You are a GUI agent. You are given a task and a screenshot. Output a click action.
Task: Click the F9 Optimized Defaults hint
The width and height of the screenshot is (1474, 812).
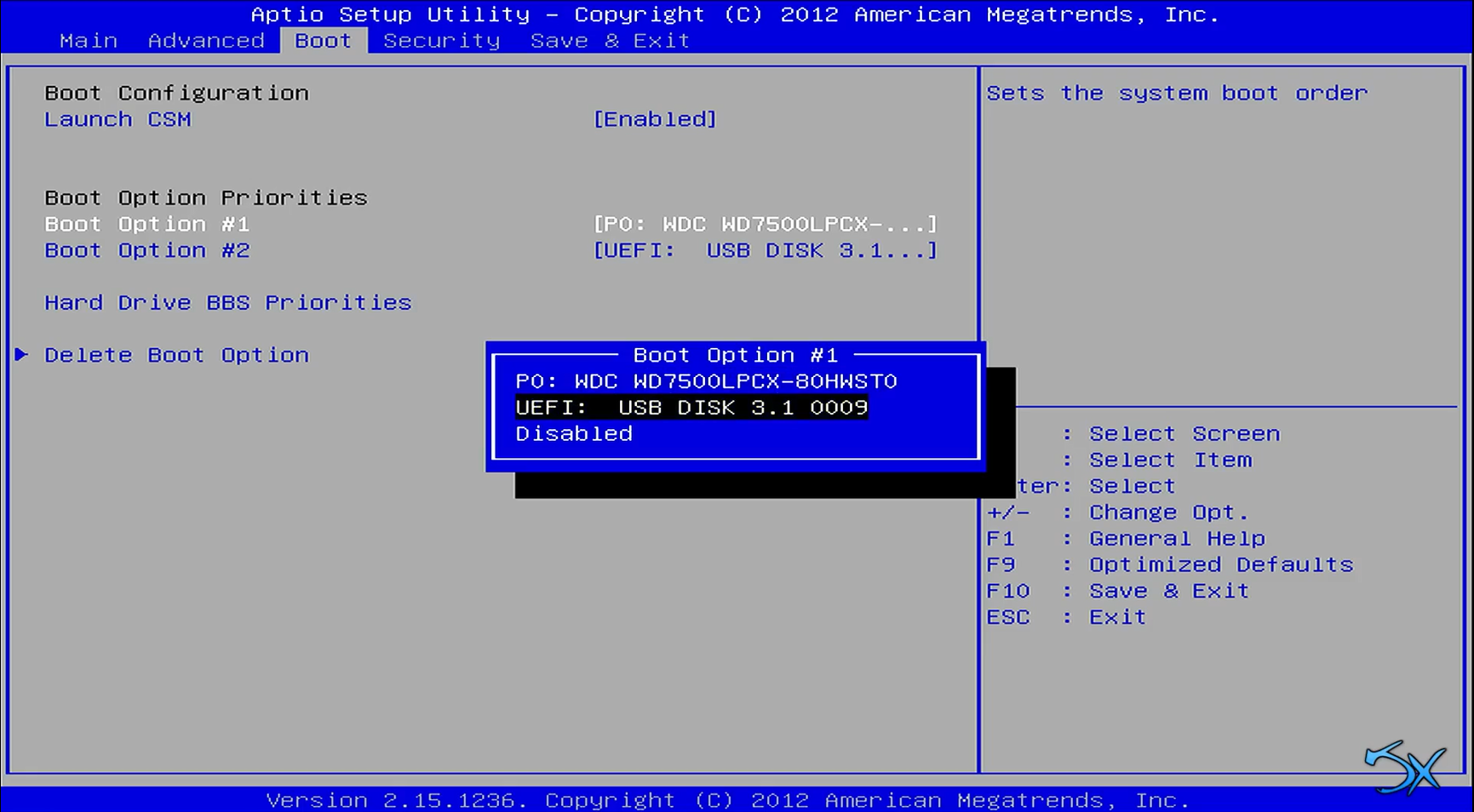pyautogui.click(x=1169, y=565)
